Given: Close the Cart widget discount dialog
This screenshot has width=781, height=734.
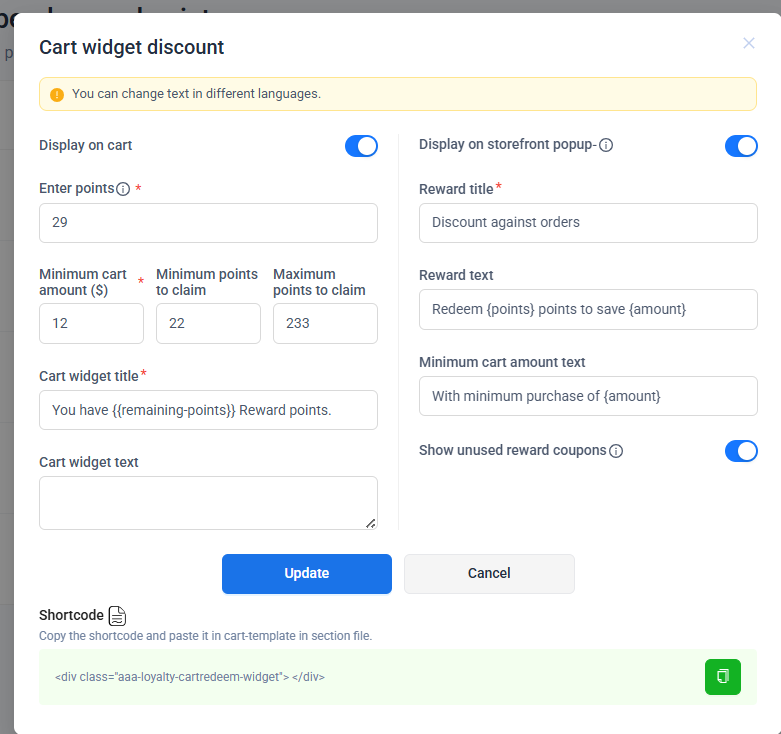Looking at the screenshot, I should (748, 43).
